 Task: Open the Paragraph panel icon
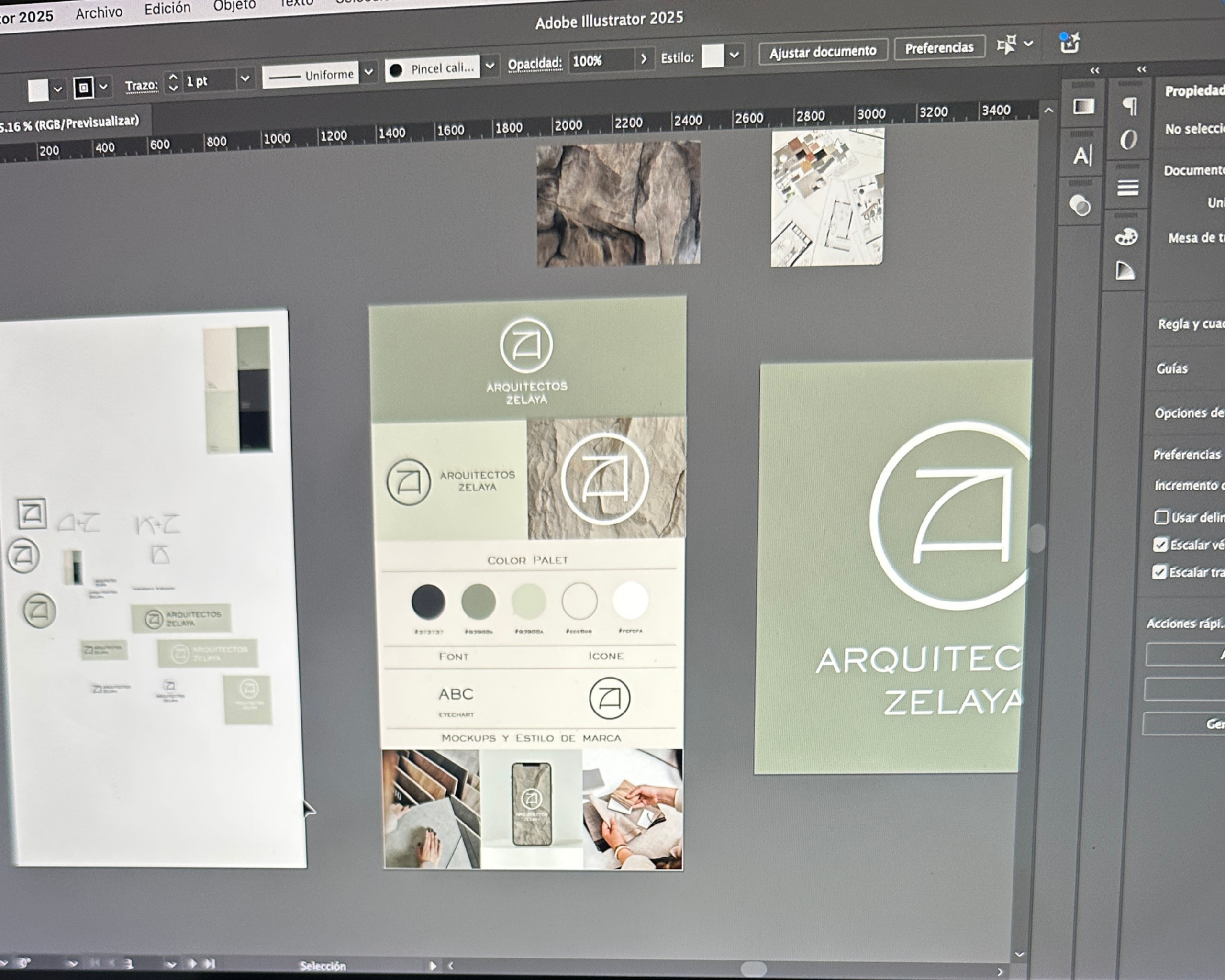pos(1130,106)
